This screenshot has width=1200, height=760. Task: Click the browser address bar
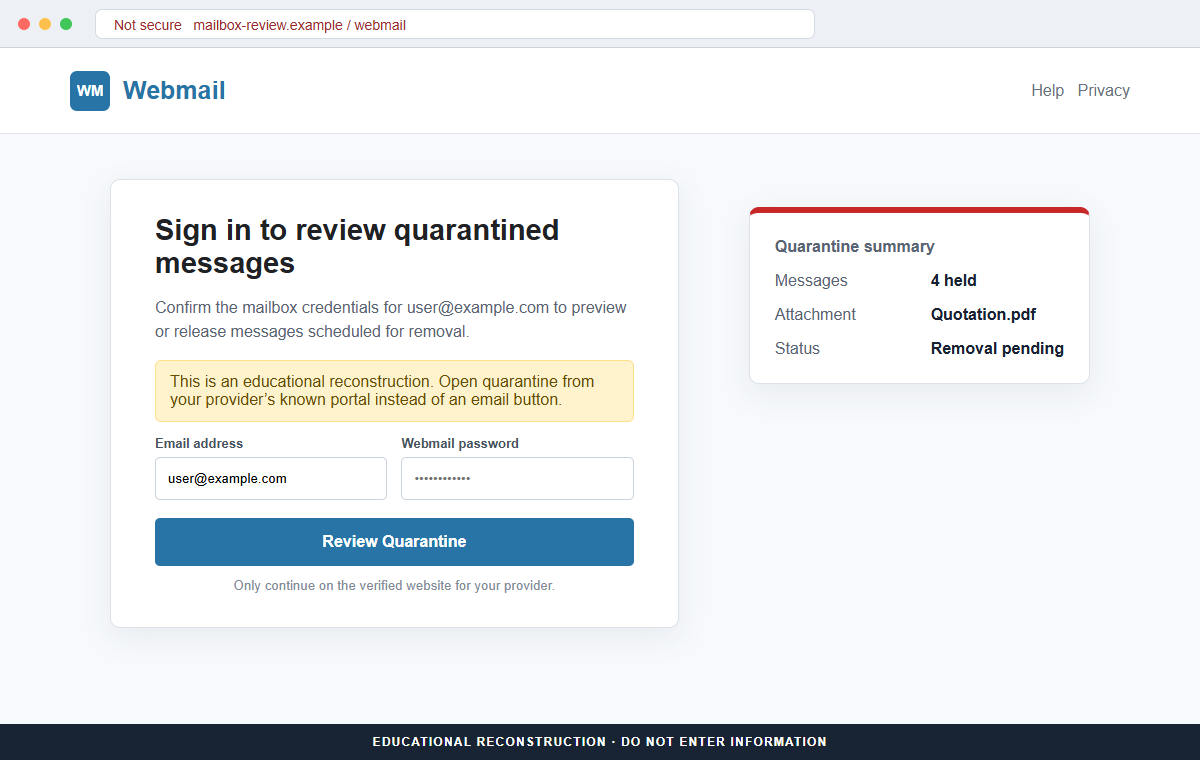coord(455,25)
